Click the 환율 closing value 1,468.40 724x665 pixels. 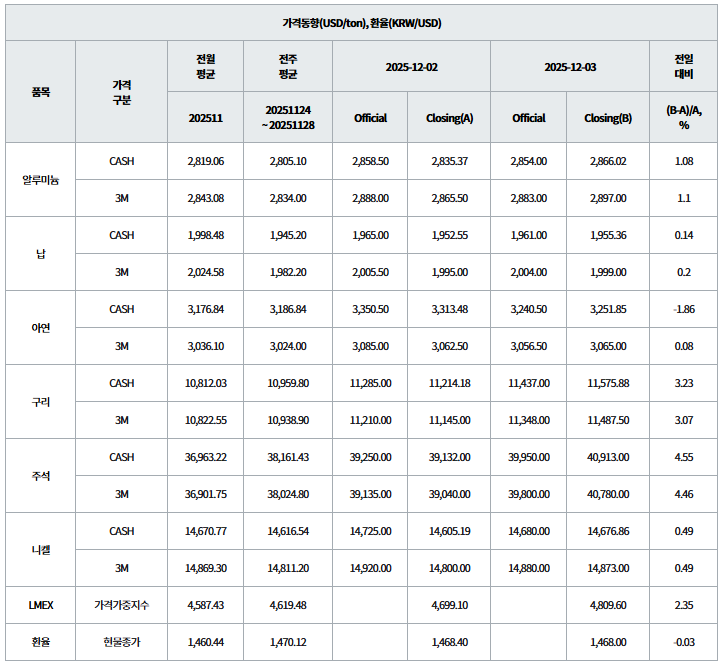(x=449, y=642)
